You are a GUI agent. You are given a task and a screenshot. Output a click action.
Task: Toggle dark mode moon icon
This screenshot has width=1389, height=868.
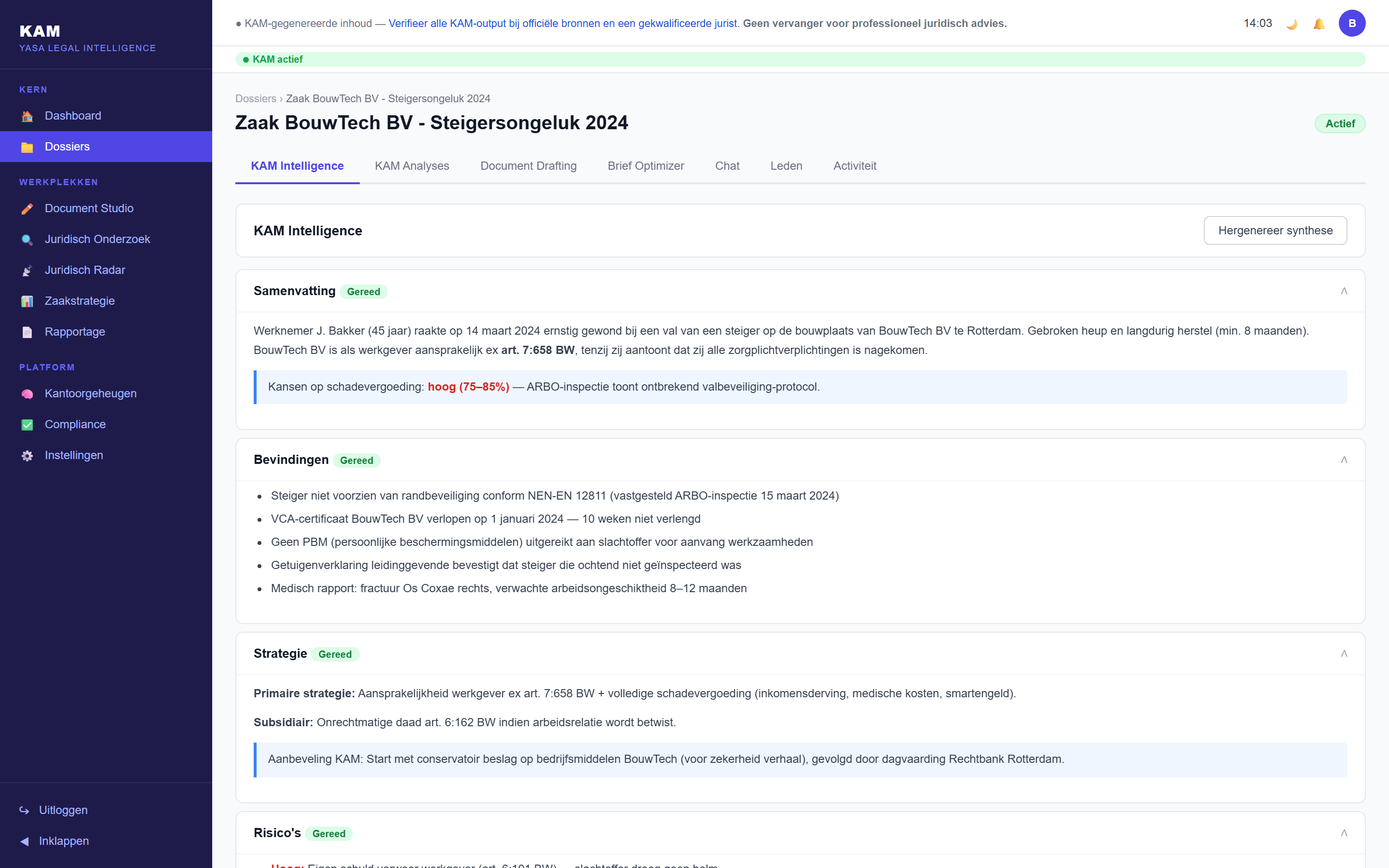point(1292,24)
